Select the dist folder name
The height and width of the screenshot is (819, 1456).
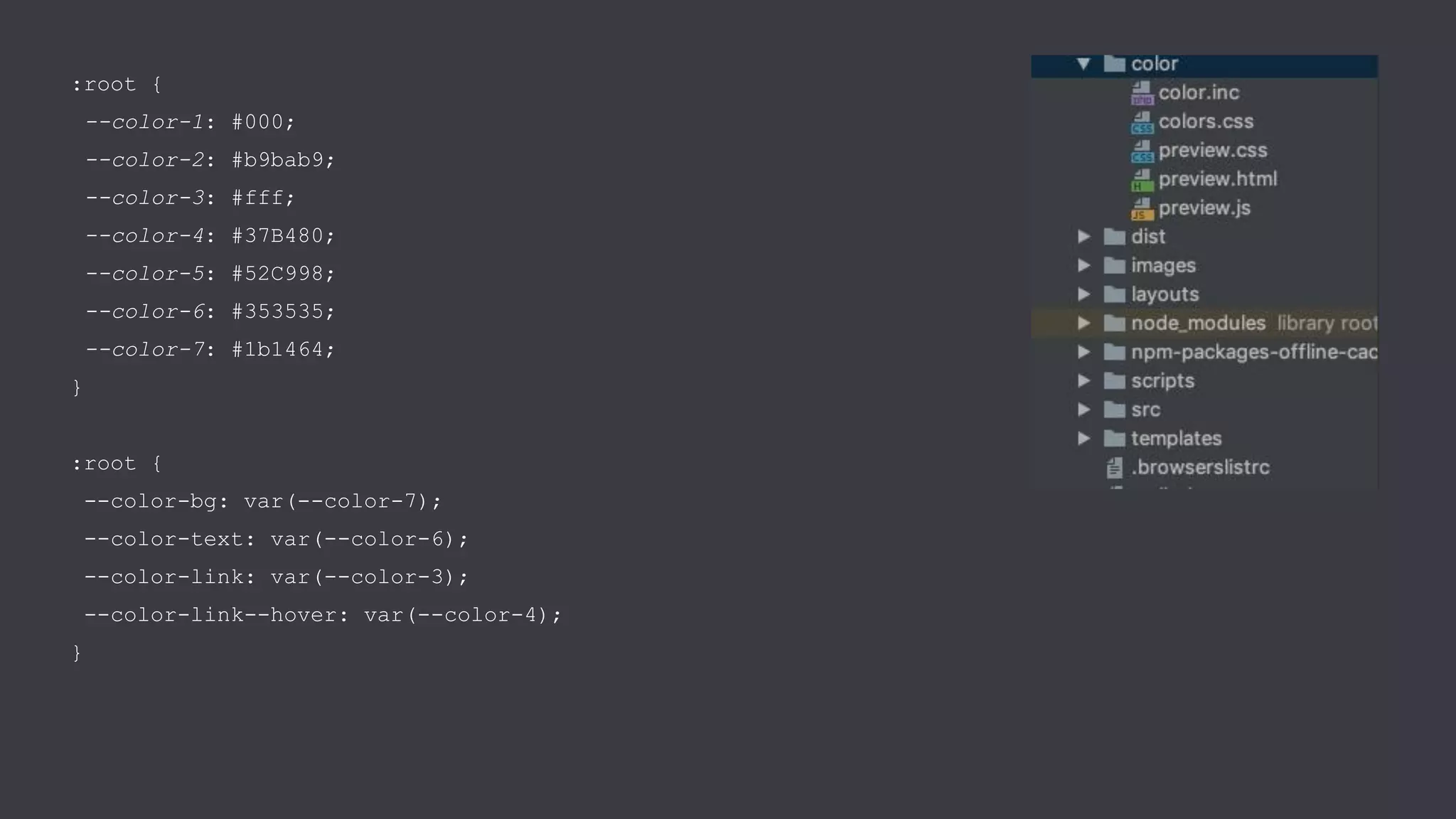coord(1148,236)
